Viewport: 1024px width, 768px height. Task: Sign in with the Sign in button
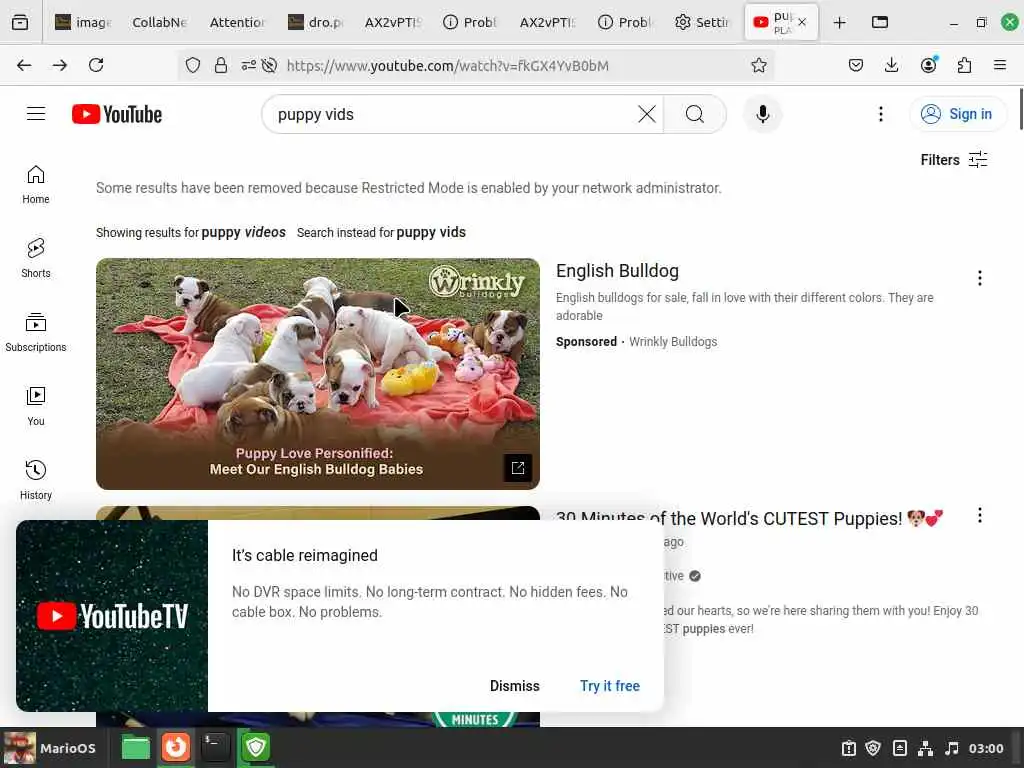(x=957, y=114)
